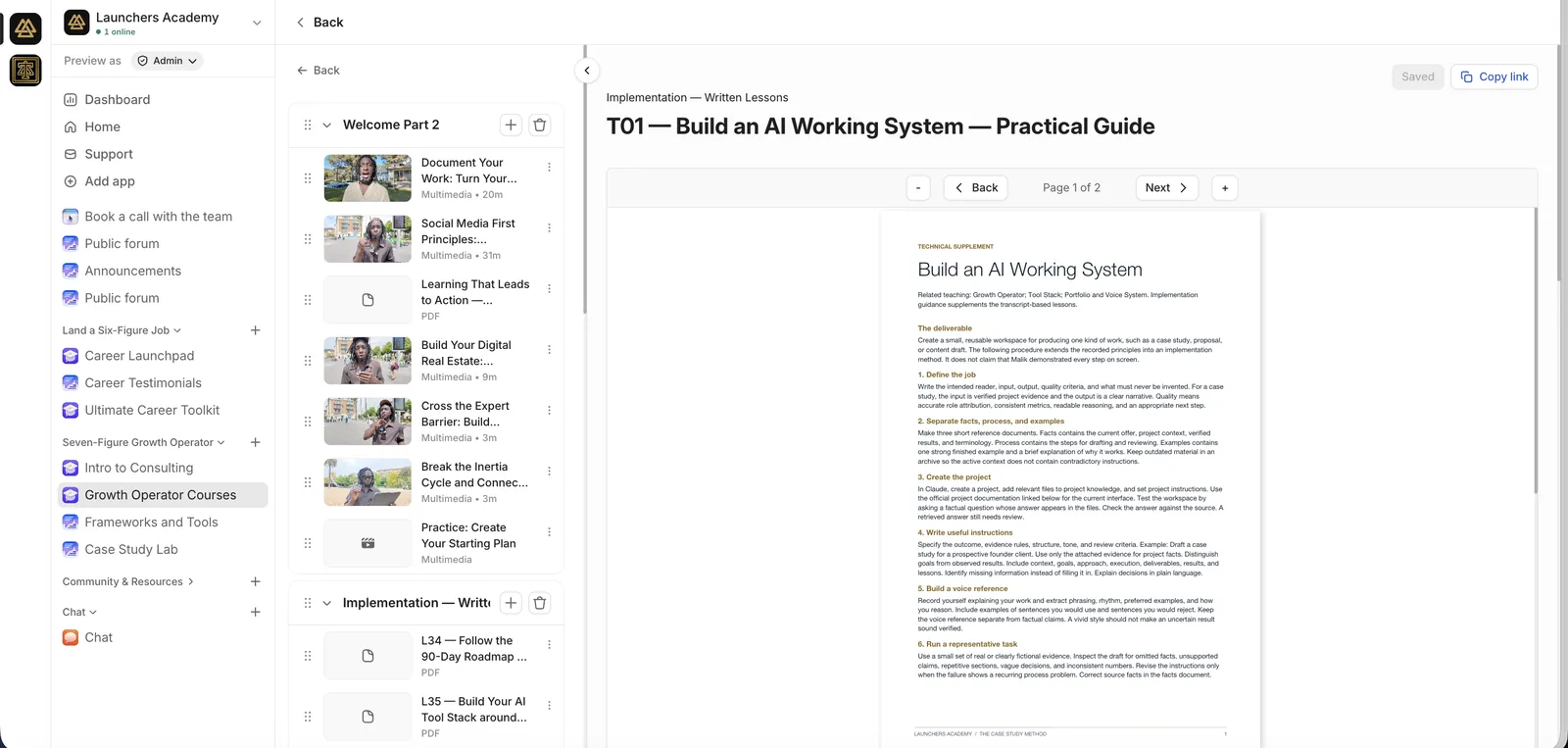Screen dimensions: 1568x748
Task: Zoom in PDF with plus button
Action: (1225, 188)
